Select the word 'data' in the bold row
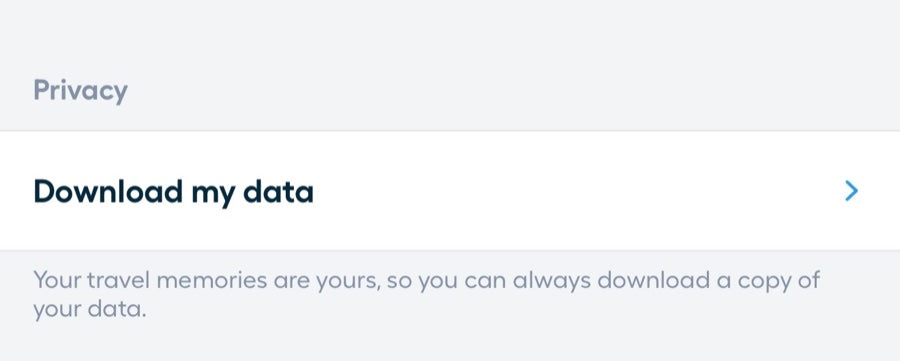This screenshot has width=900, height=361. tap(278, 191)
